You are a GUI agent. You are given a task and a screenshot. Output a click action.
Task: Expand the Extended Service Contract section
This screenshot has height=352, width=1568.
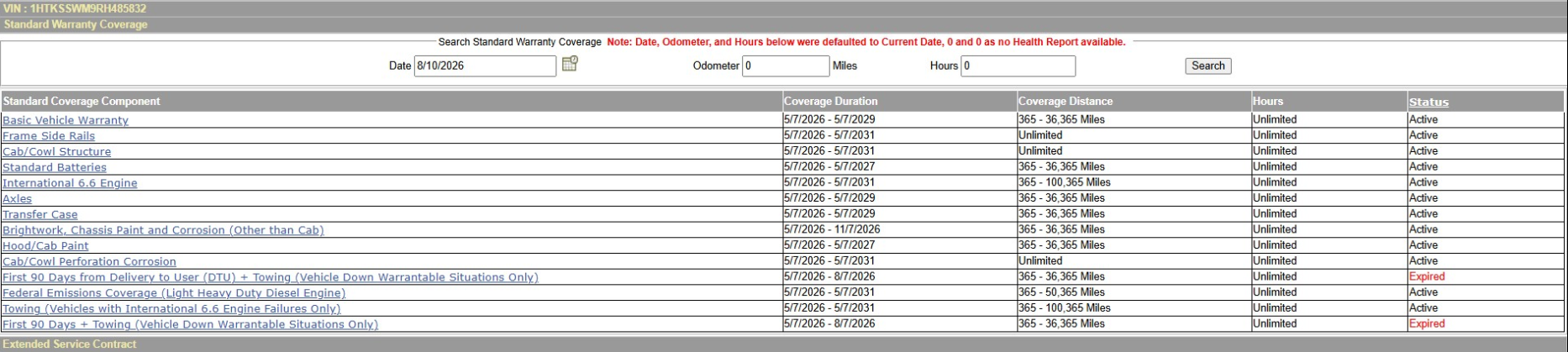pos(70,344)
